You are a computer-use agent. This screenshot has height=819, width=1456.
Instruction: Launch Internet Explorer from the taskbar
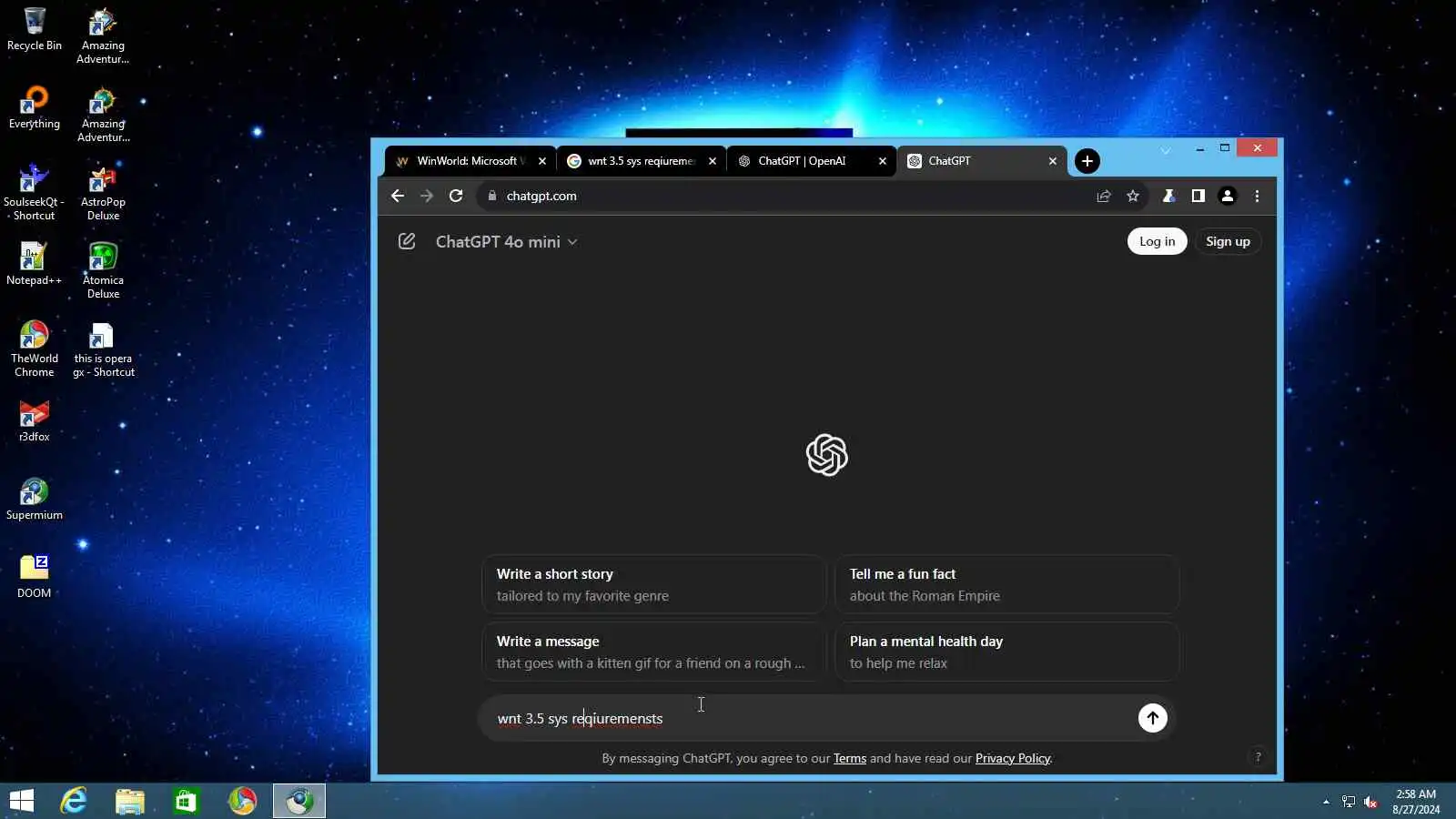(74, 801)
